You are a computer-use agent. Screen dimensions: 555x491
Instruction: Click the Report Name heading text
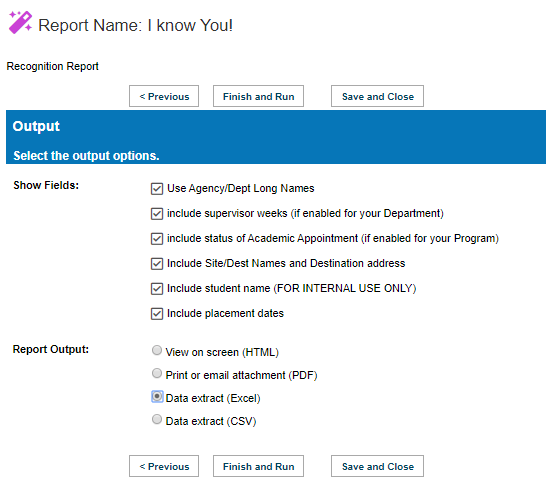tap(135, 25)
